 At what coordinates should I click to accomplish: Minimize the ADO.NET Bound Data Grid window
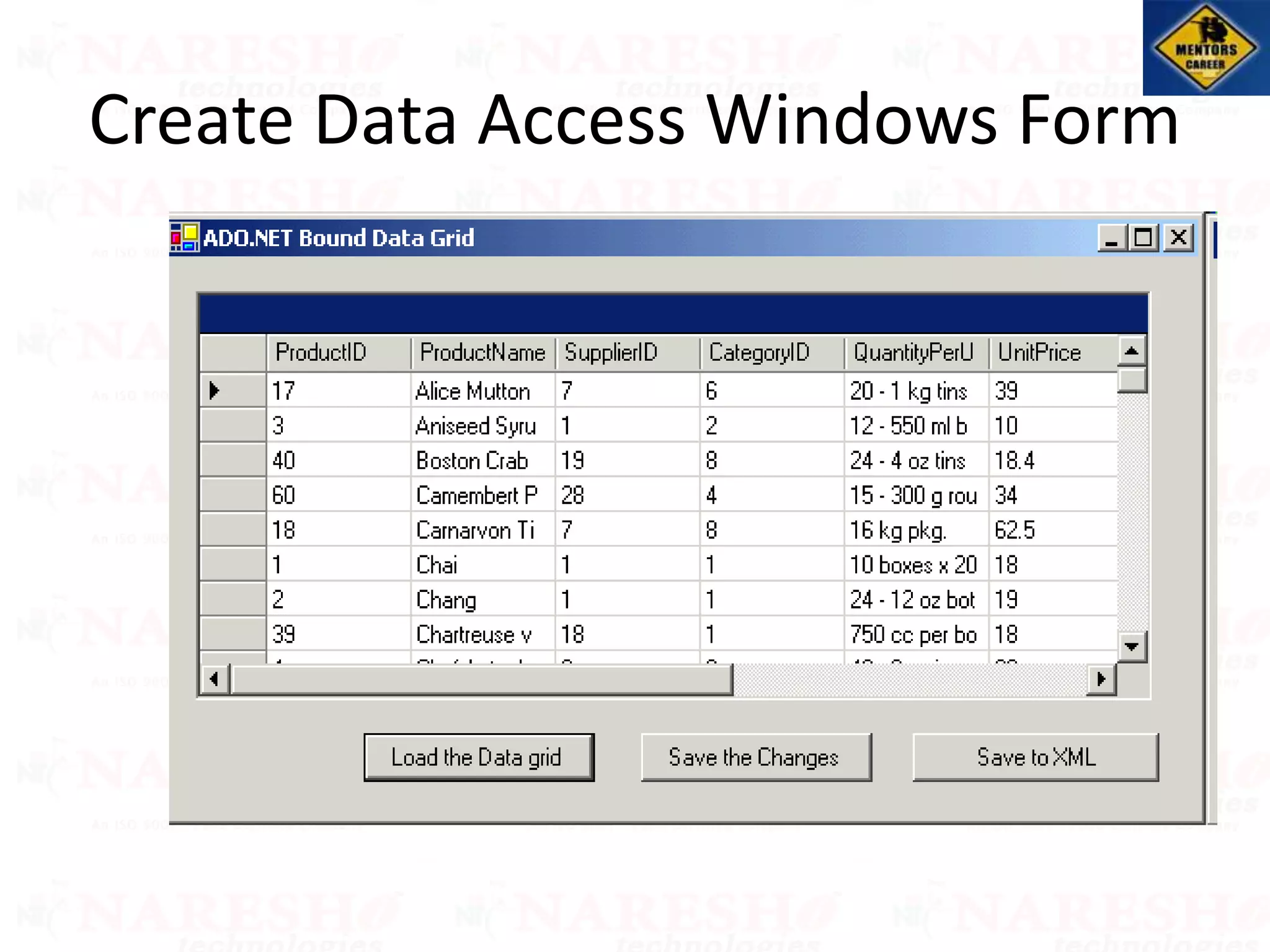(x=1111, y=238)
